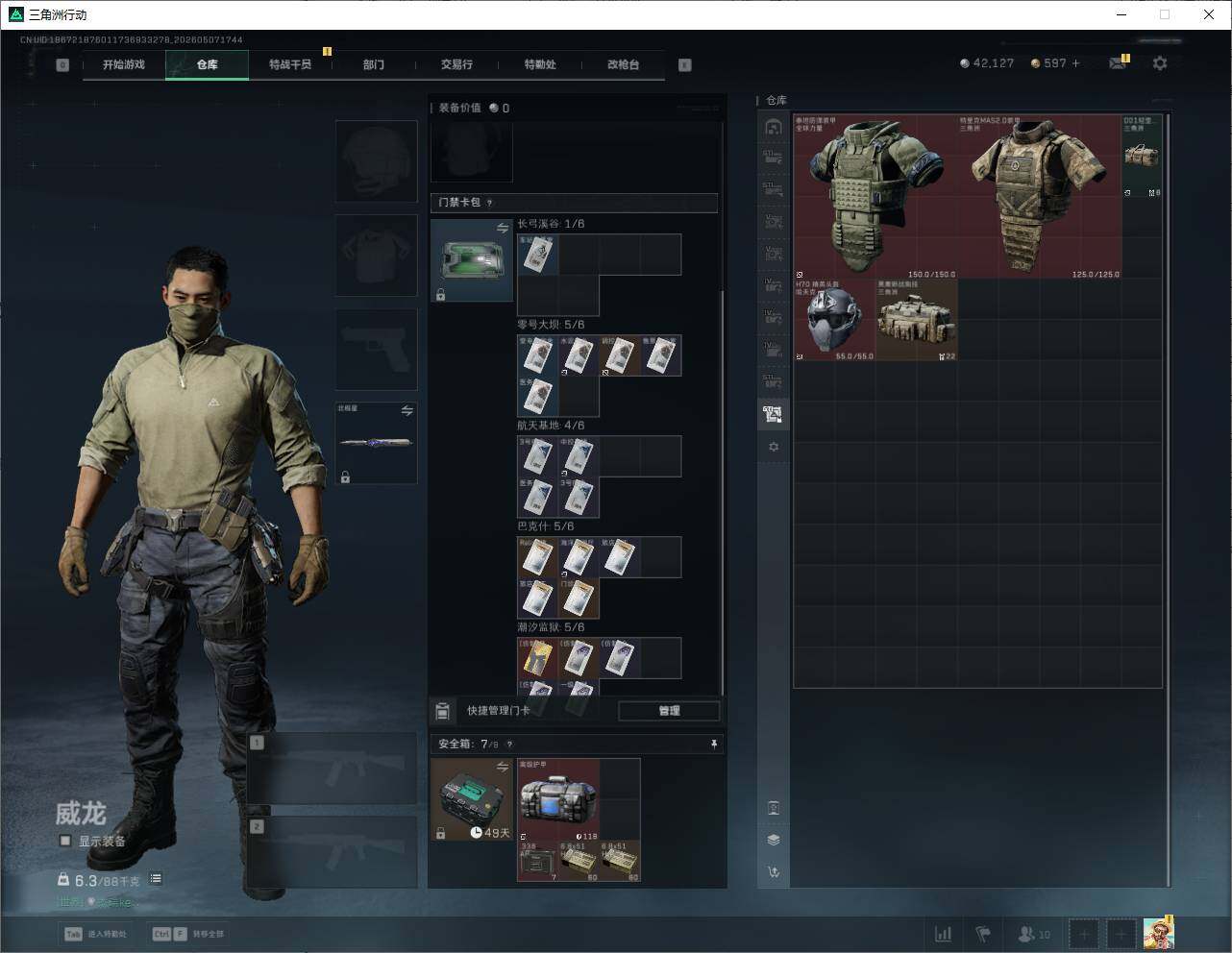Click the second empty plus team slot
Viewport: 1232px width, 953px height.
[x=1121, y=934]
